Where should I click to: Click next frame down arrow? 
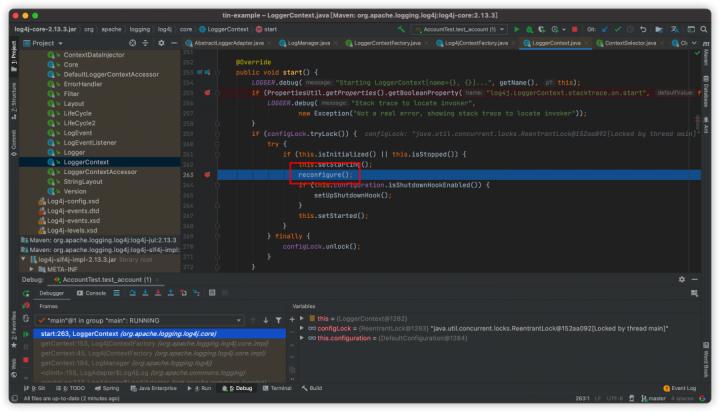pos(265,320)
